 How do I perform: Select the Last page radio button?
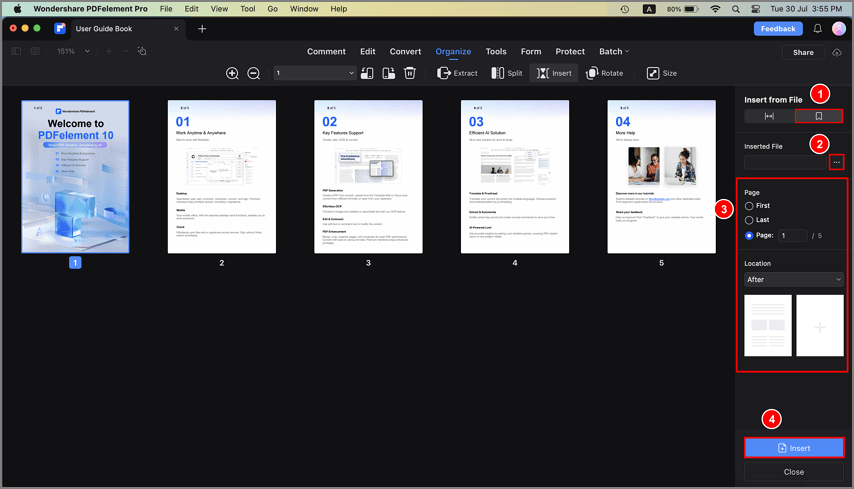[x=749, y=220]
